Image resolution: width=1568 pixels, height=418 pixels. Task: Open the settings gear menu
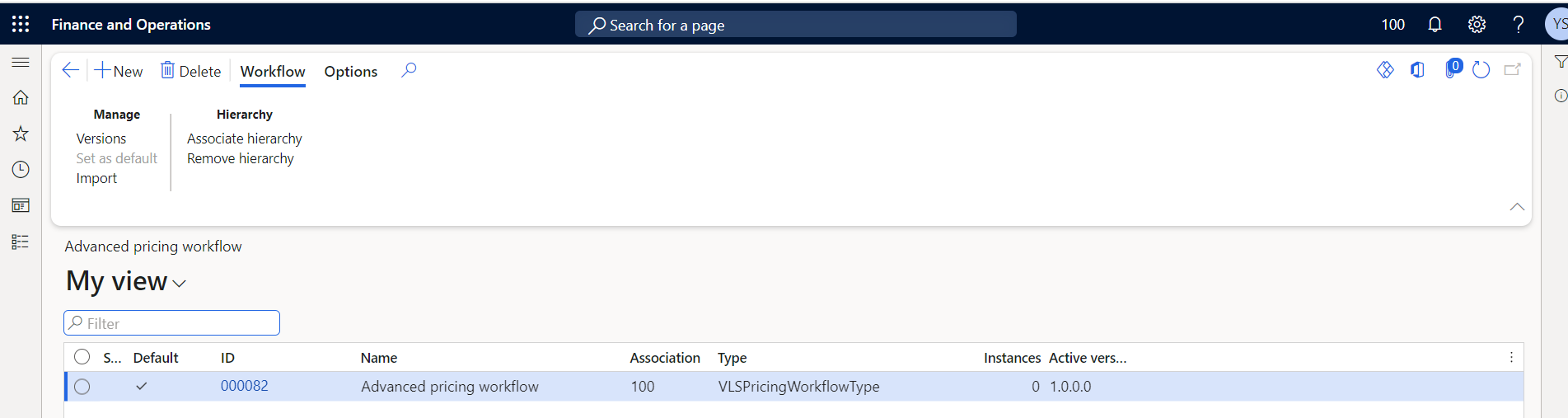pos(1477,25)
